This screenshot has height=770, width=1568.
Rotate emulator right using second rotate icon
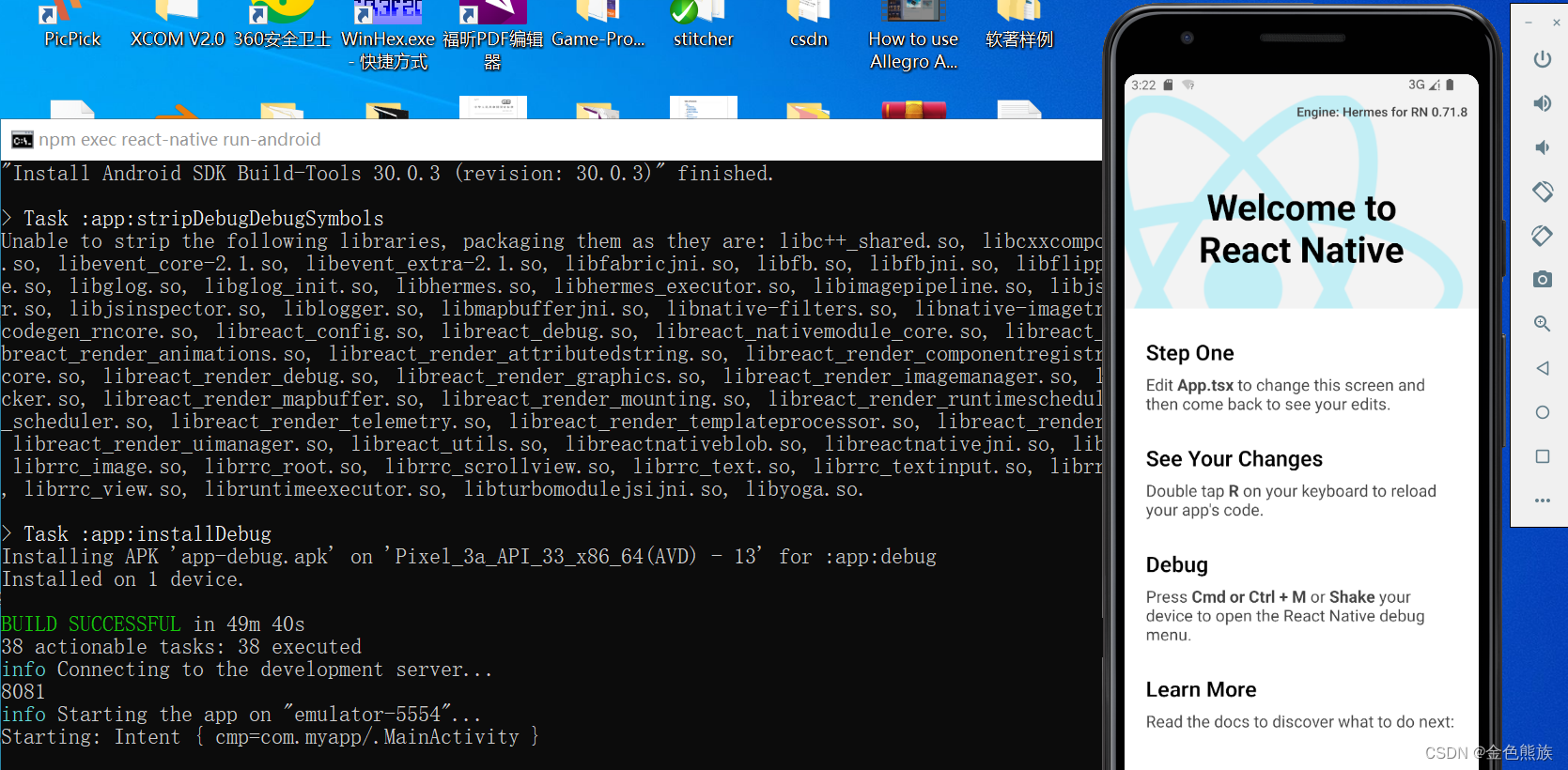1542,236
